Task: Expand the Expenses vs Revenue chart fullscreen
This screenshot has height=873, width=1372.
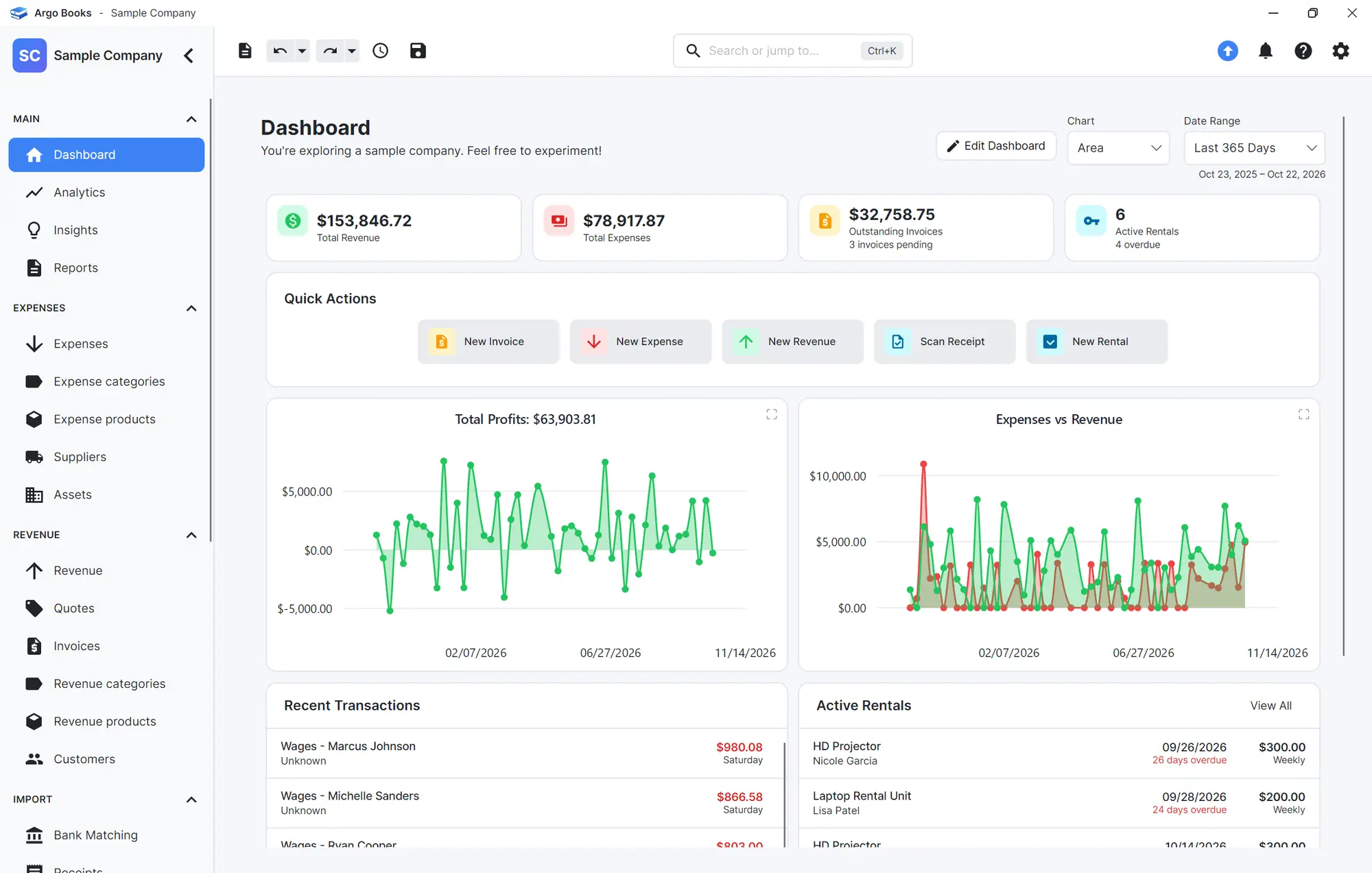Action: (1304, 414)
